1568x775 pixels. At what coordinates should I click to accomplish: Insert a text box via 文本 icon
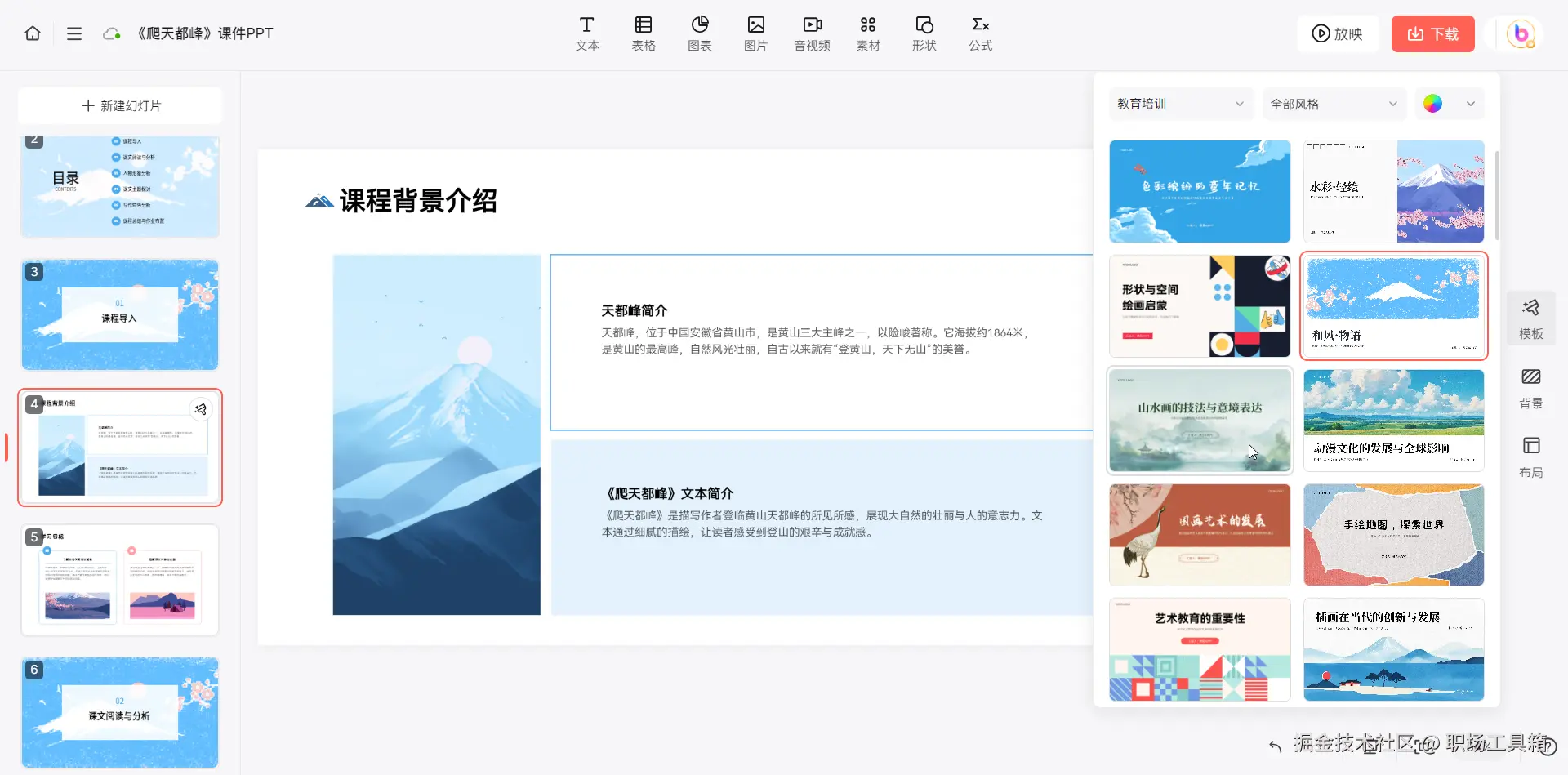point(587,33)
